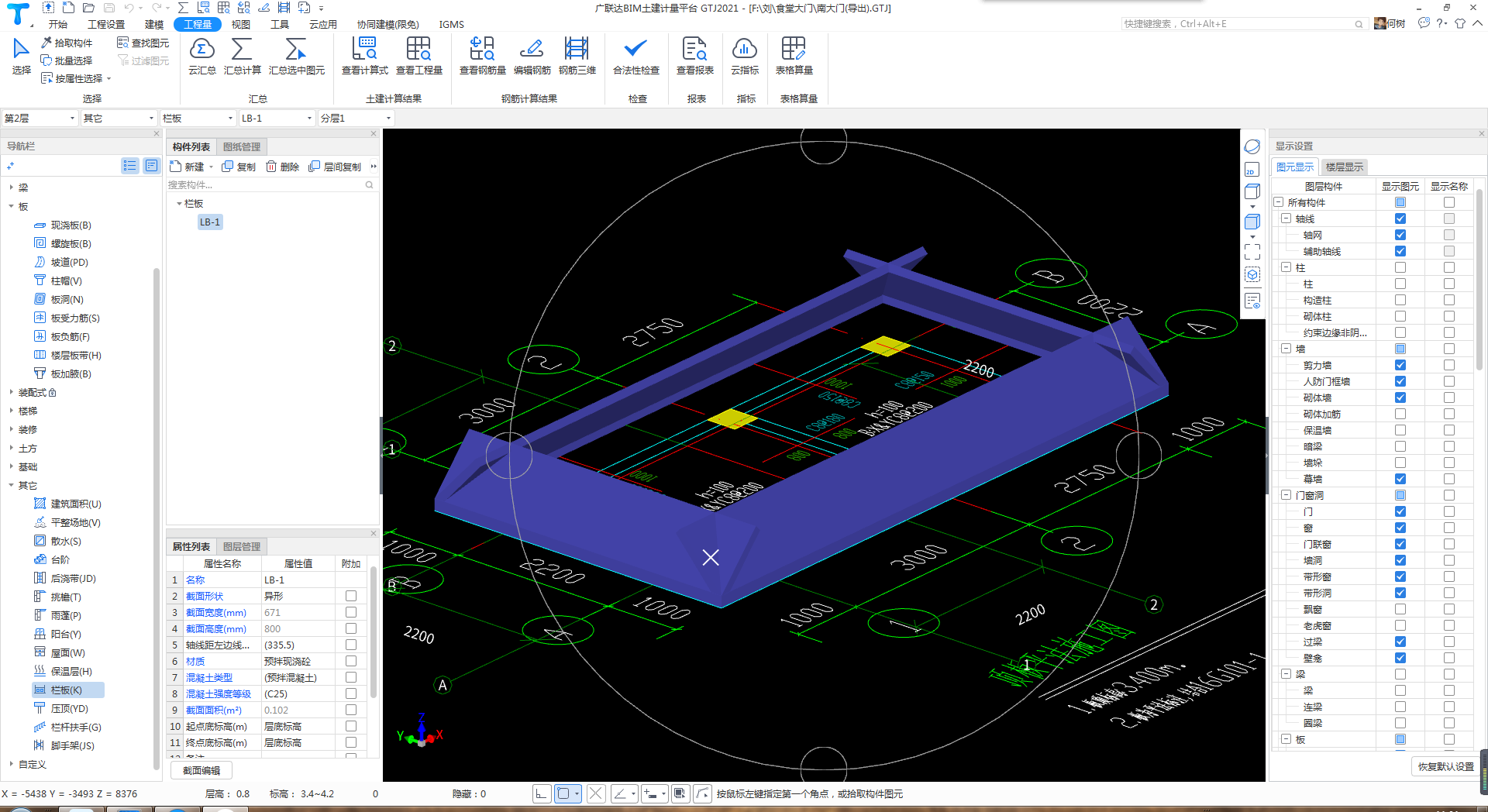Open the 建模 ribbon tab

click(154, 24)
